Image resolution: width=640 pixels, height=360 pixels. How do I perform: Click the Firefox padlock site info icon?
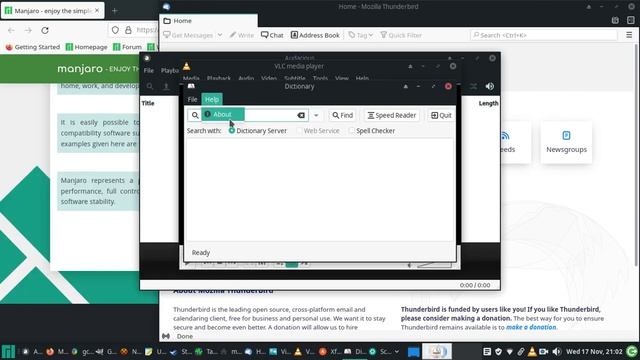tap(128, 30)
